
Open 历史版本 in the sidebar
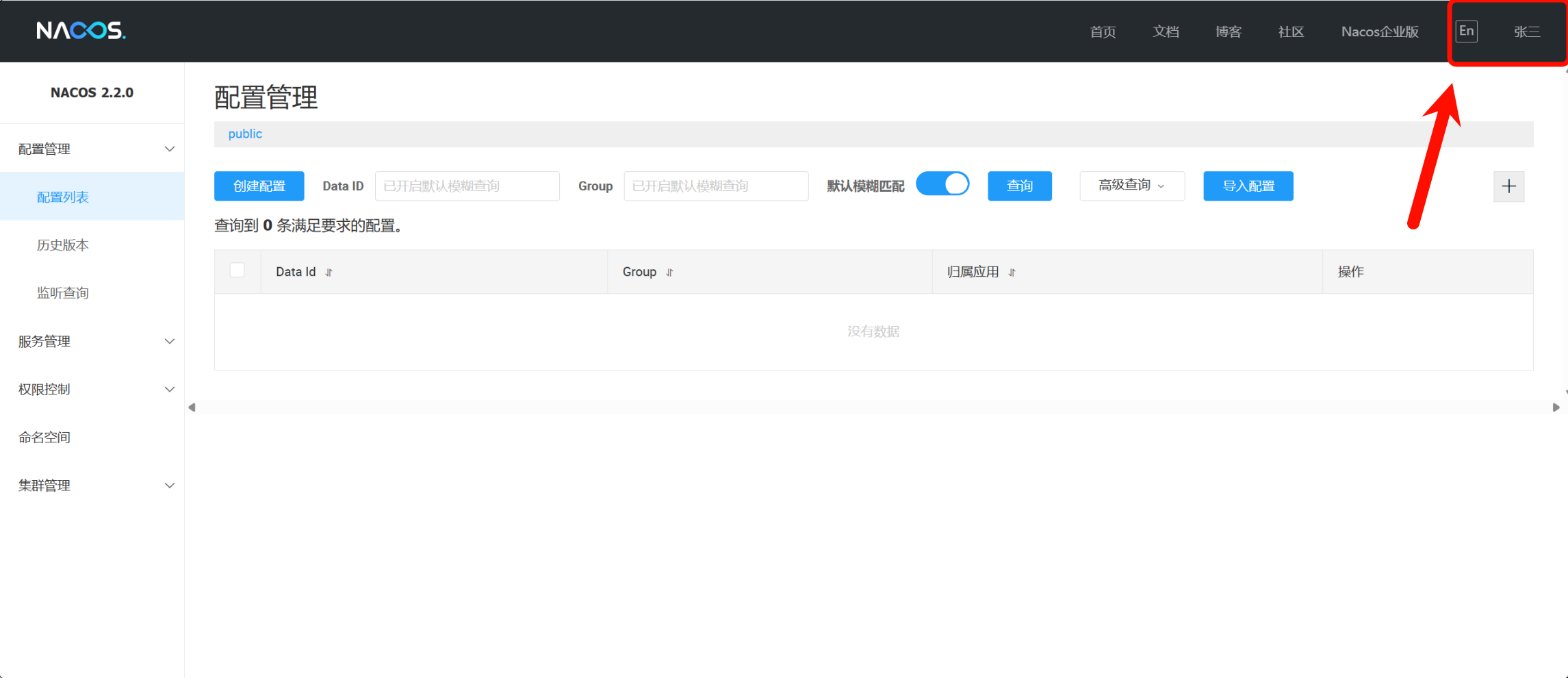click(x=63, y=245)
